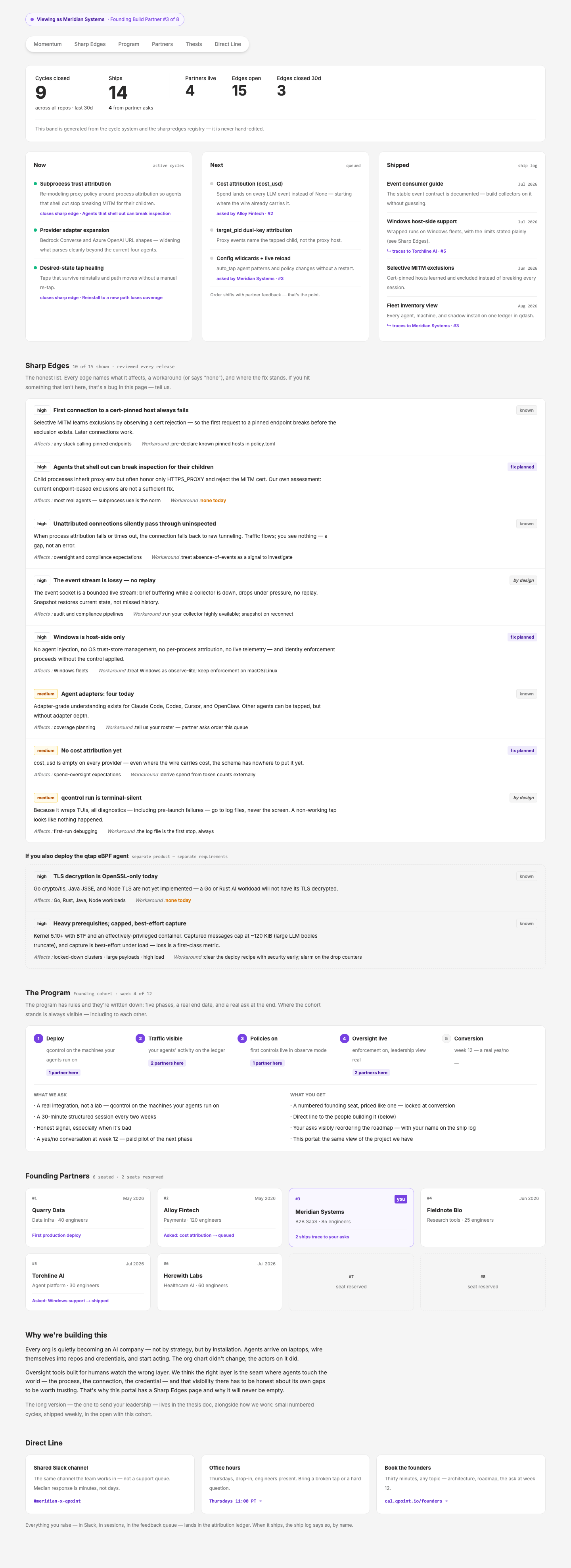
Task: Click the green status dot beside Subprocess trust attribution
Action: coord(35,184)
